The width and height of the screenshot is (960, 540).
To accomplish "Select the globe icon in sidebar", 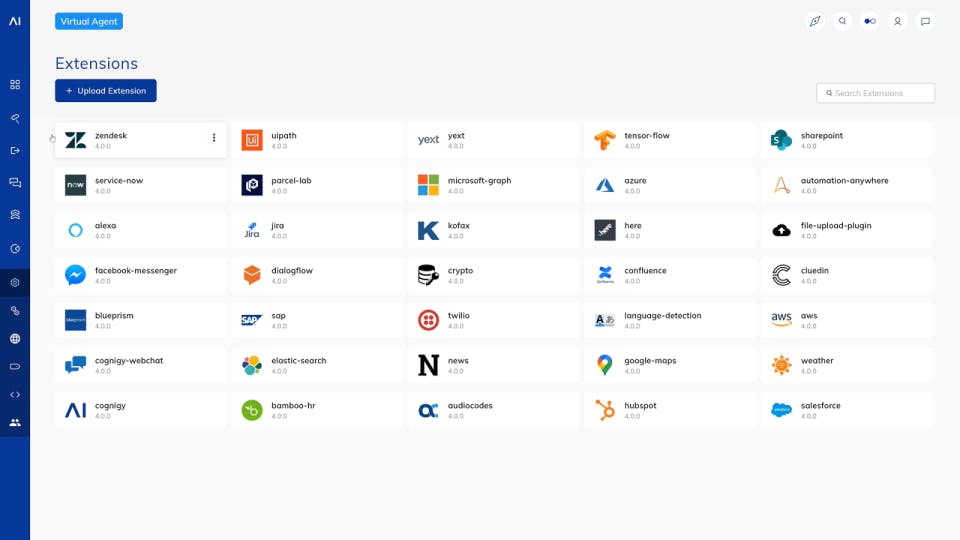I will 15,339.
